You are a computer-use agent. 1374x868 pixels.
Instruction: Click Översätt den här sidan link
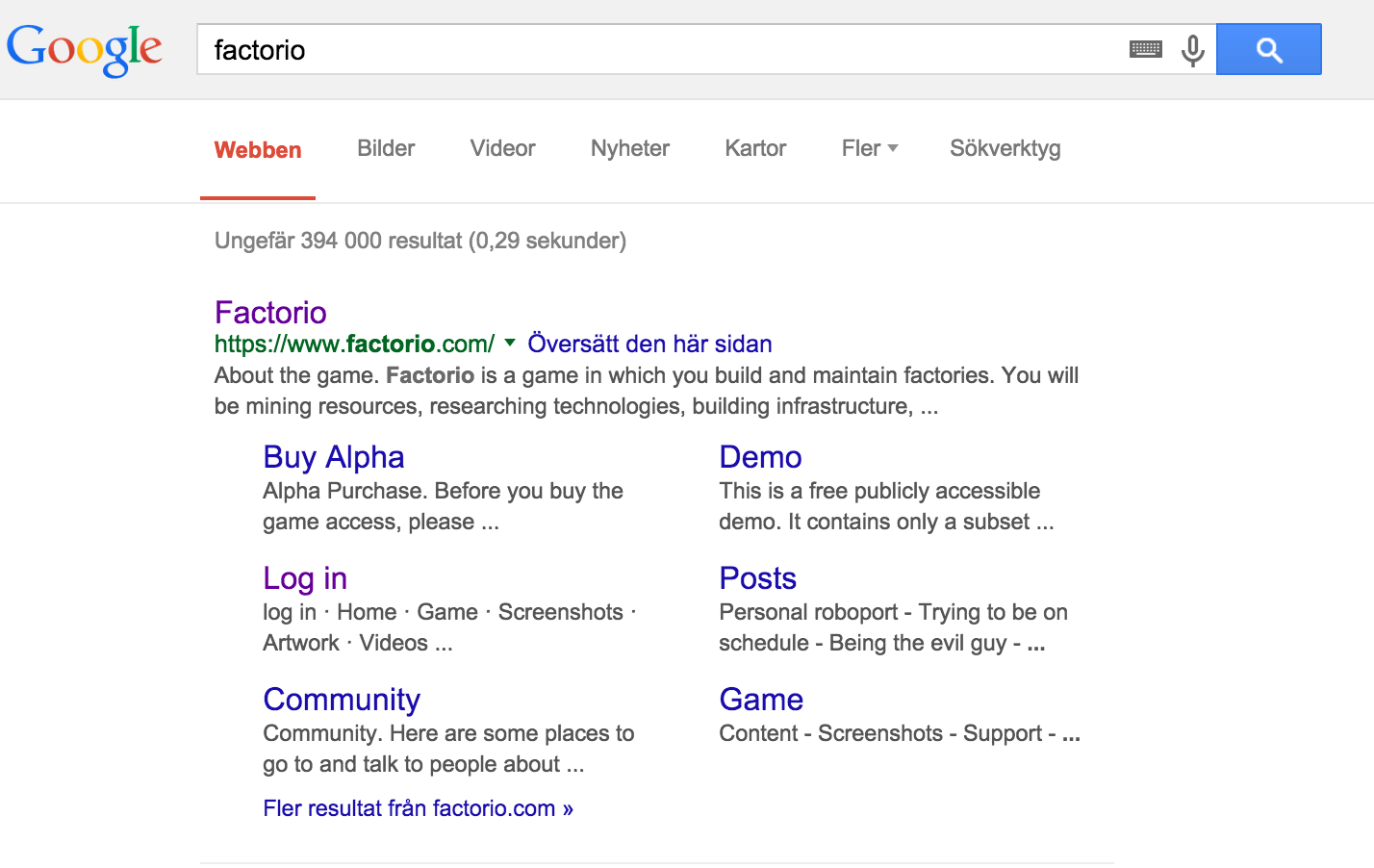pyautogui.click(x=649, y=344)
